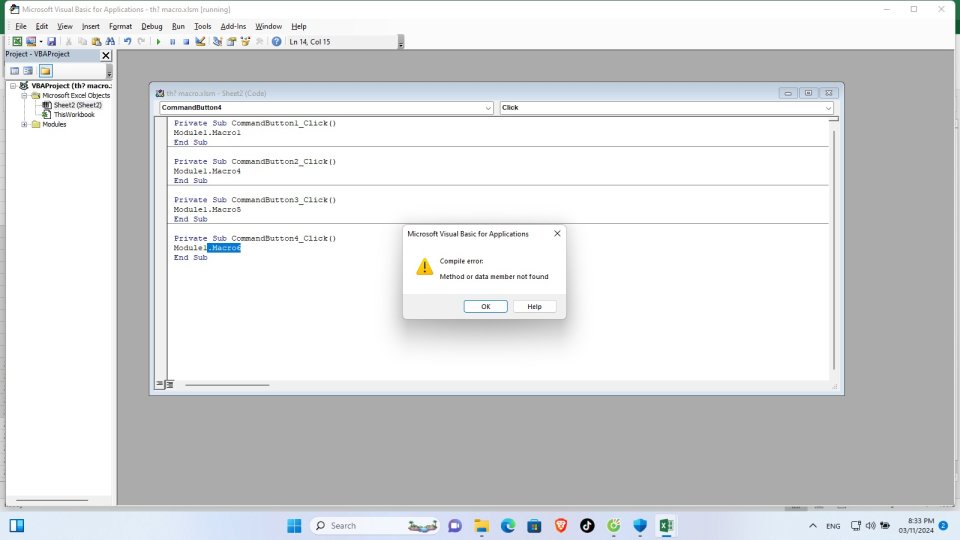Open the Debug menu
This screenshot has height=540, width=960.
(151, 26)
